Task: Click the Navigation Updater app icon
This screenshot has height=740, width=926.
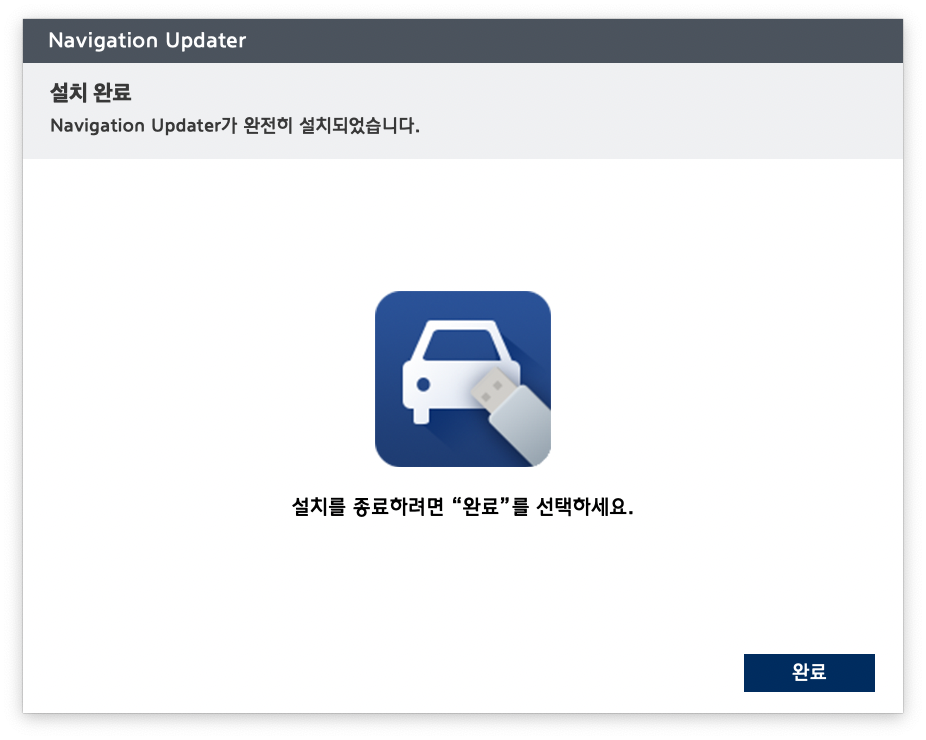Action: (462, 379)
